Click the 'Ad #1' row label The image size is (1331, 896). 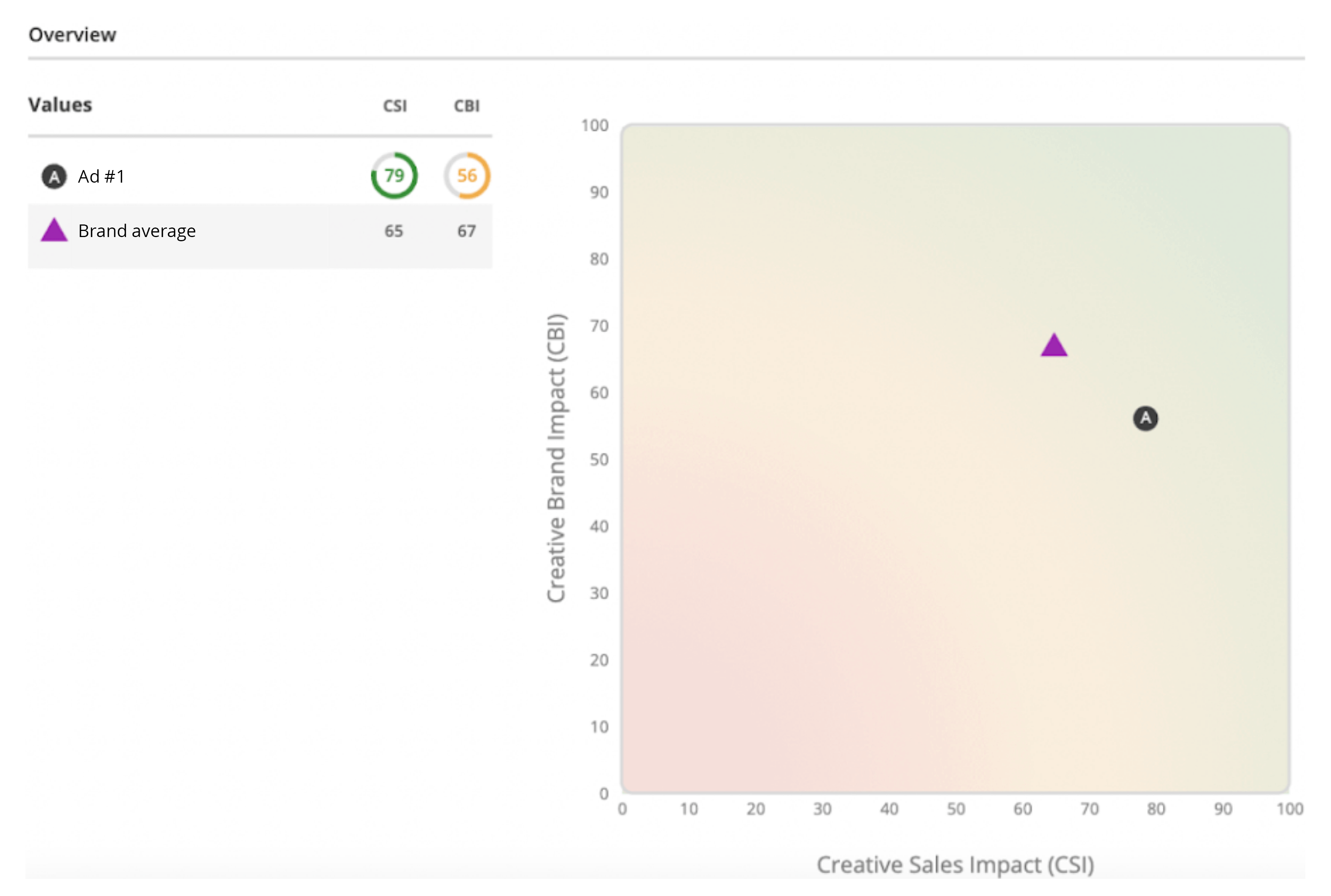(101, 177)
